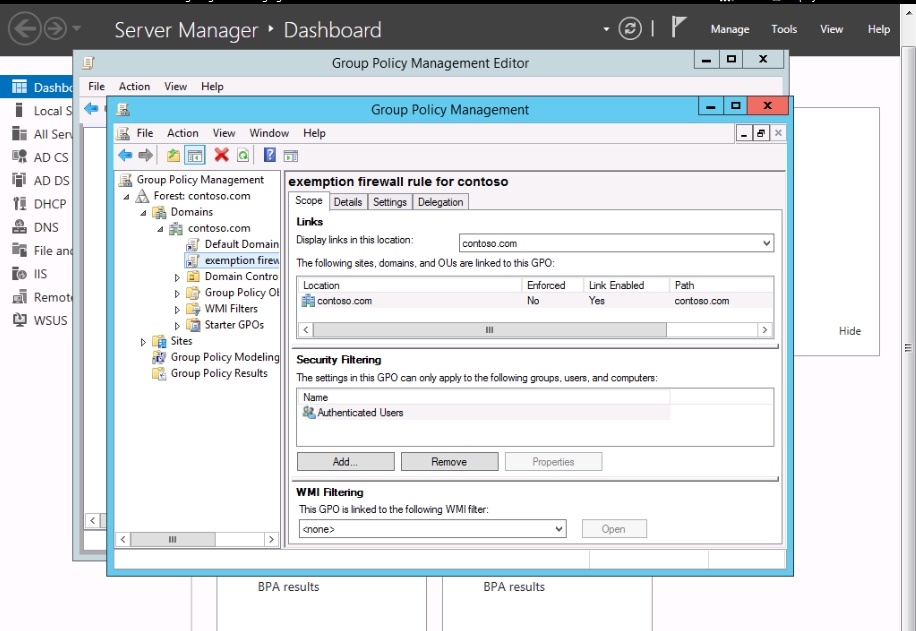The height and width of the screenshot is (631, 916).
Task: Click the Forward arrow in the GPM toolbar
Action: 145,155
